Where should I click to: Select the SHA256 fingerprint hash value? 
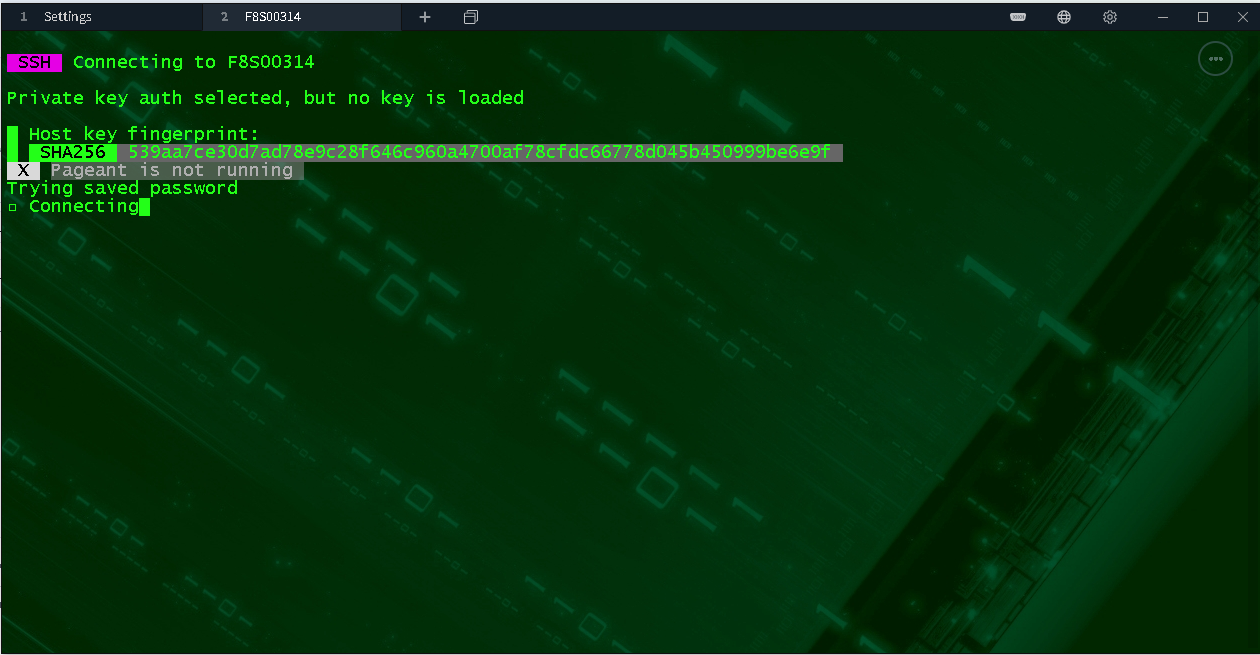pos(480,152)
